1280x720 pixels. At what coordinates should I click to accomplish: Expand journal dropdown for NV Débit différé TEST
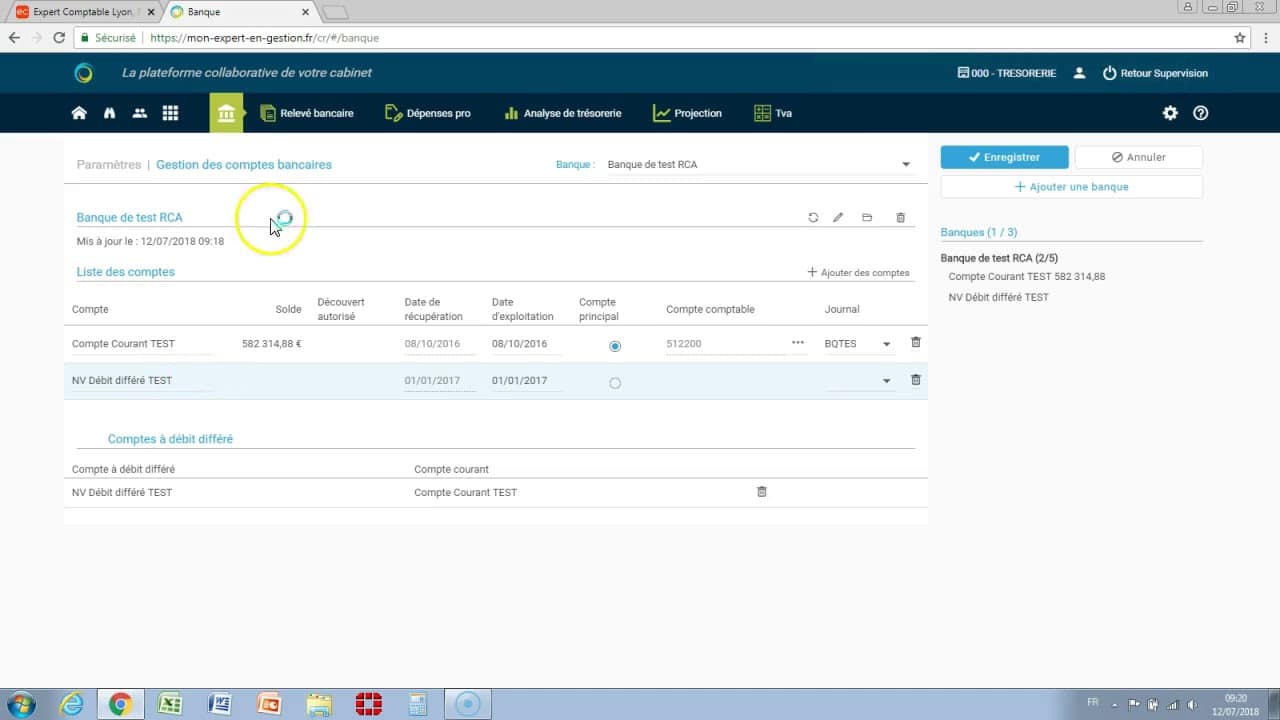(886, 381)
